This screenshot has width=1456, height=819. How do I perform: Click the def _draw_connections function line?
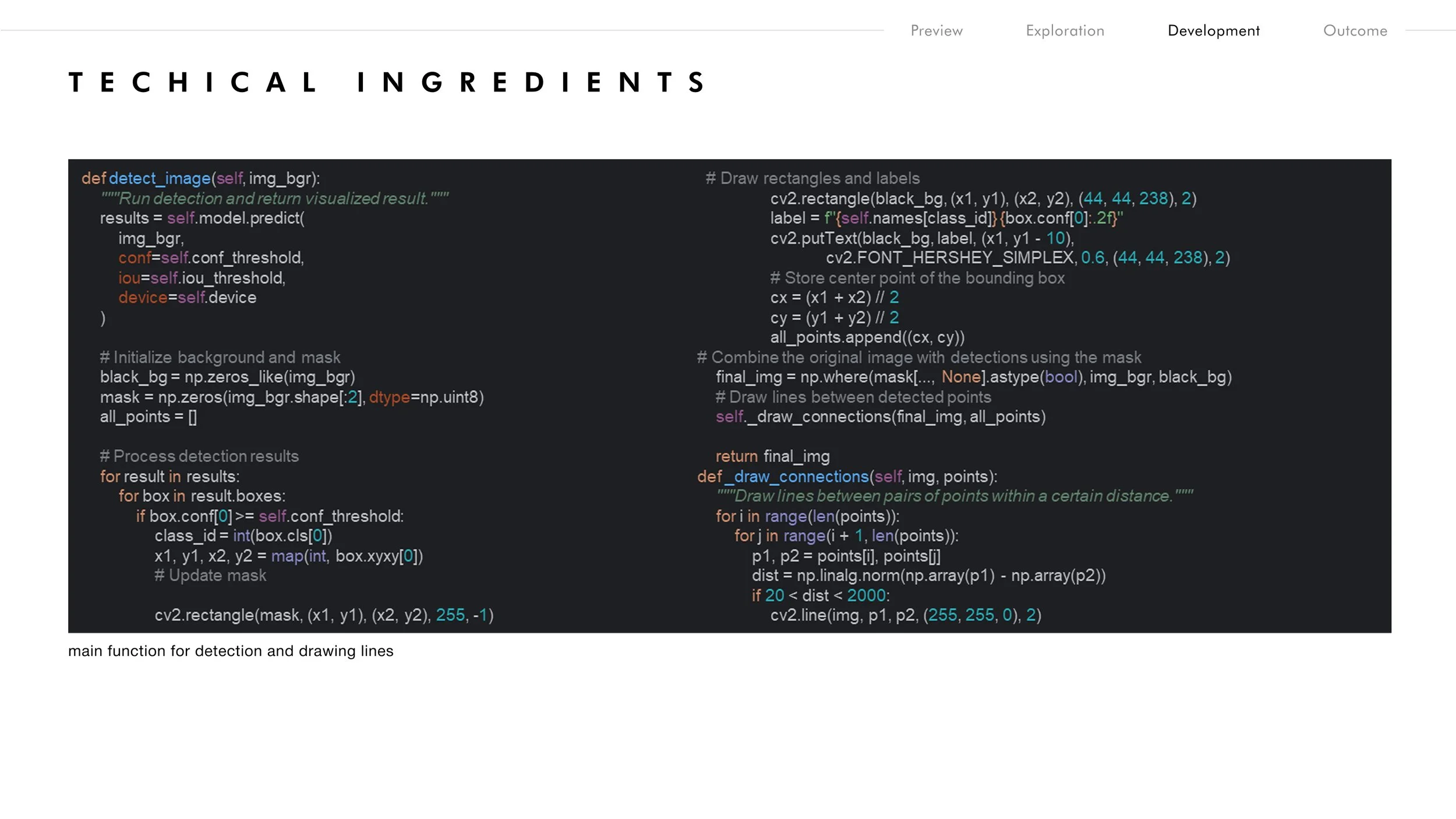(847, 476)
